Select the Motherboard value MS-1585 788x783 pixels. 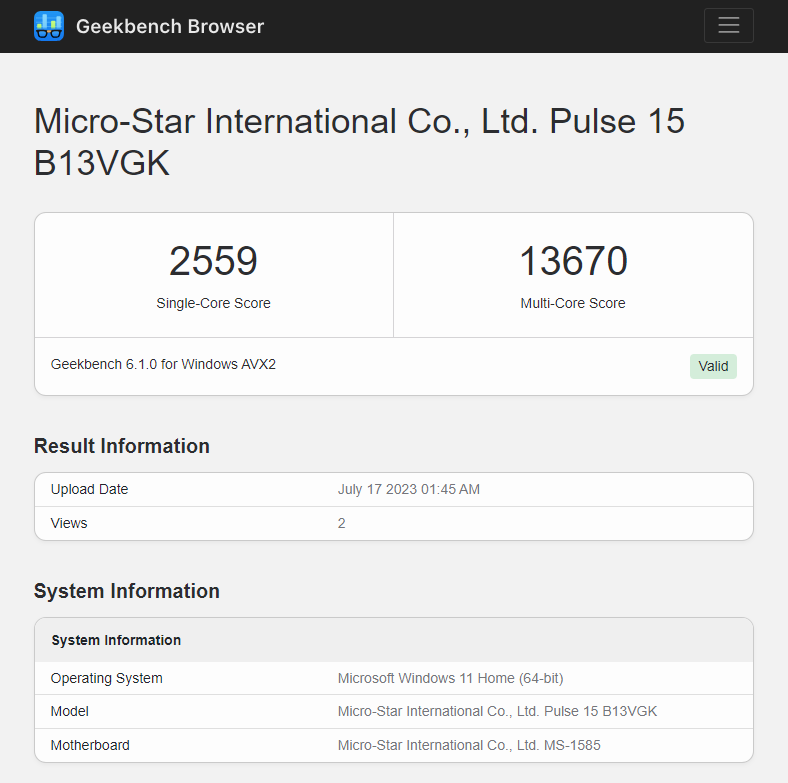click(469, 745)
